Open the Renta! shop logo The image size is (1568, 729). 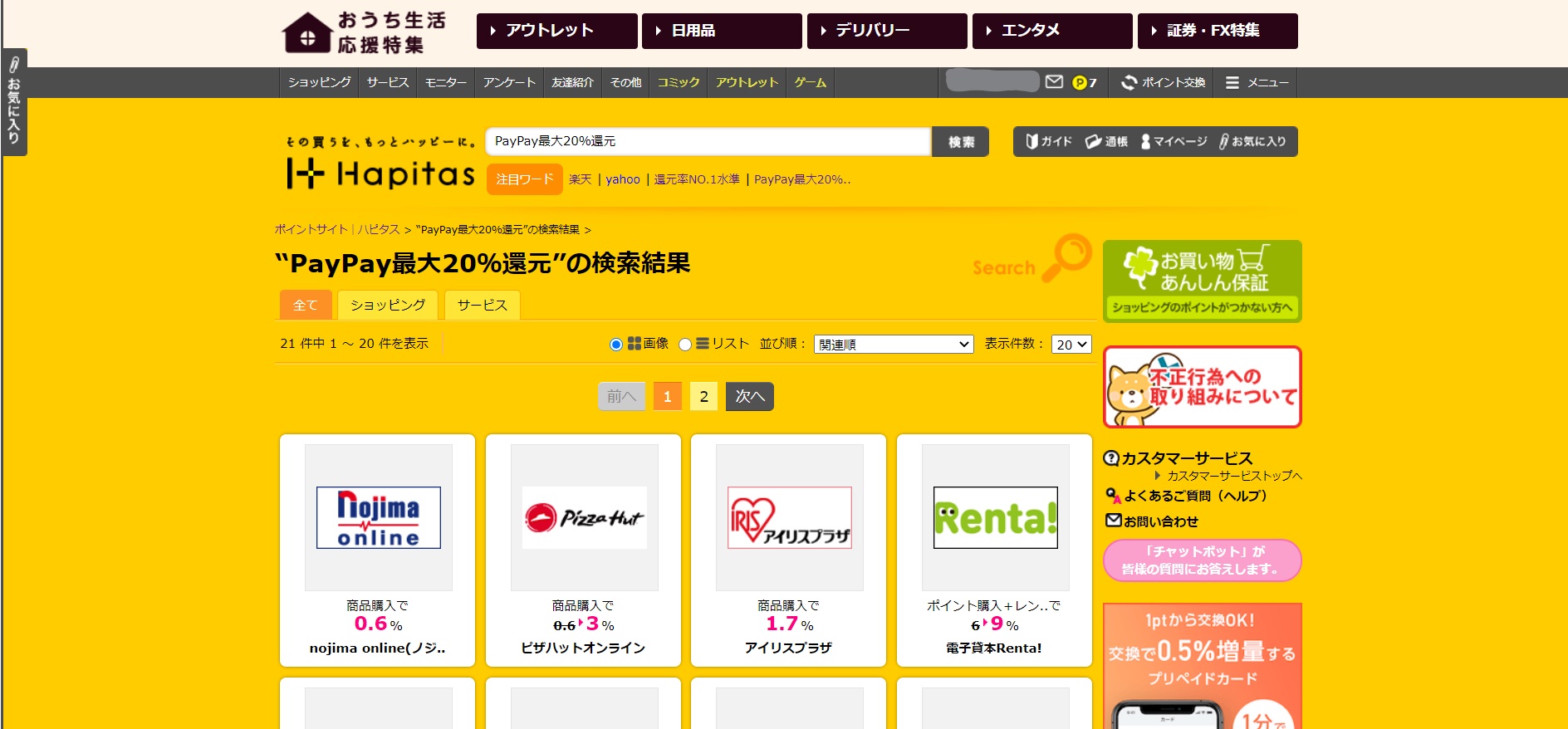pyautogui.click(x=995, y=517)
